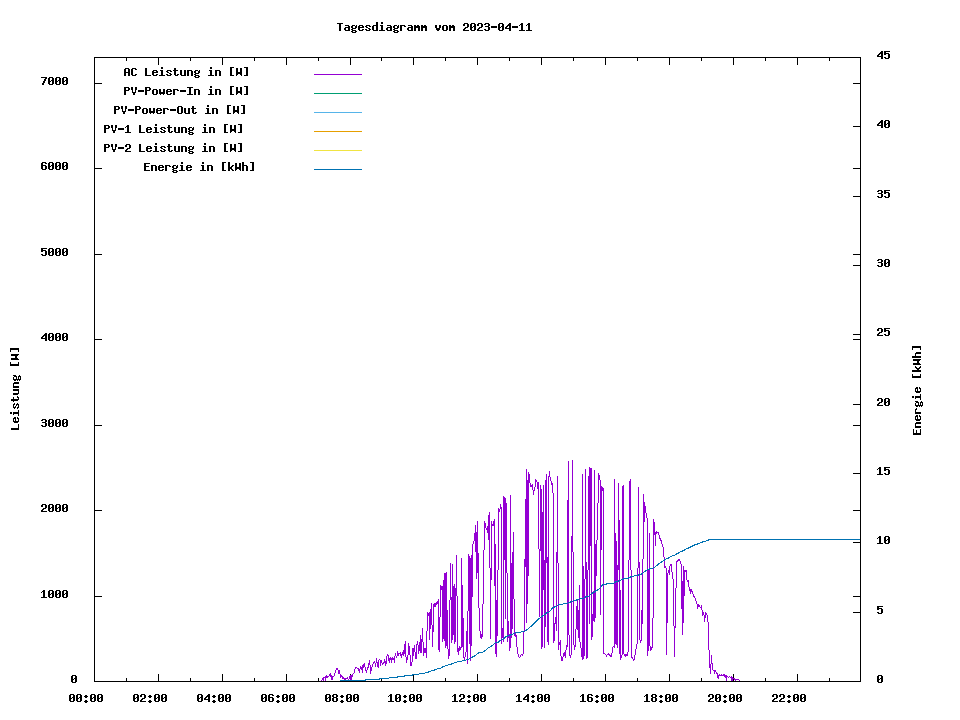
Task: Select the 20:00 time axis label
Action: click(x=725, y=698)
